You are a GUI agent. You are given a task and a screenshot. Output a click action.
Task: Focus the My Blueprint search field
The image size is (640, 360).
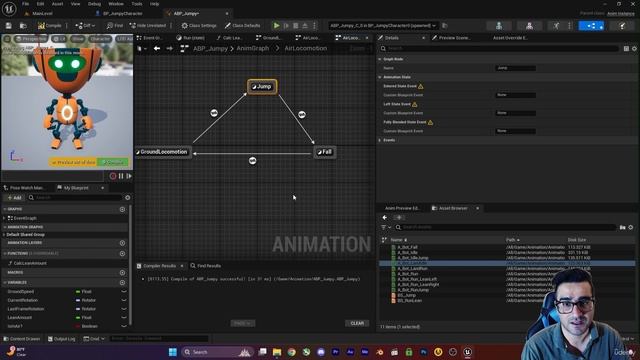75,198
